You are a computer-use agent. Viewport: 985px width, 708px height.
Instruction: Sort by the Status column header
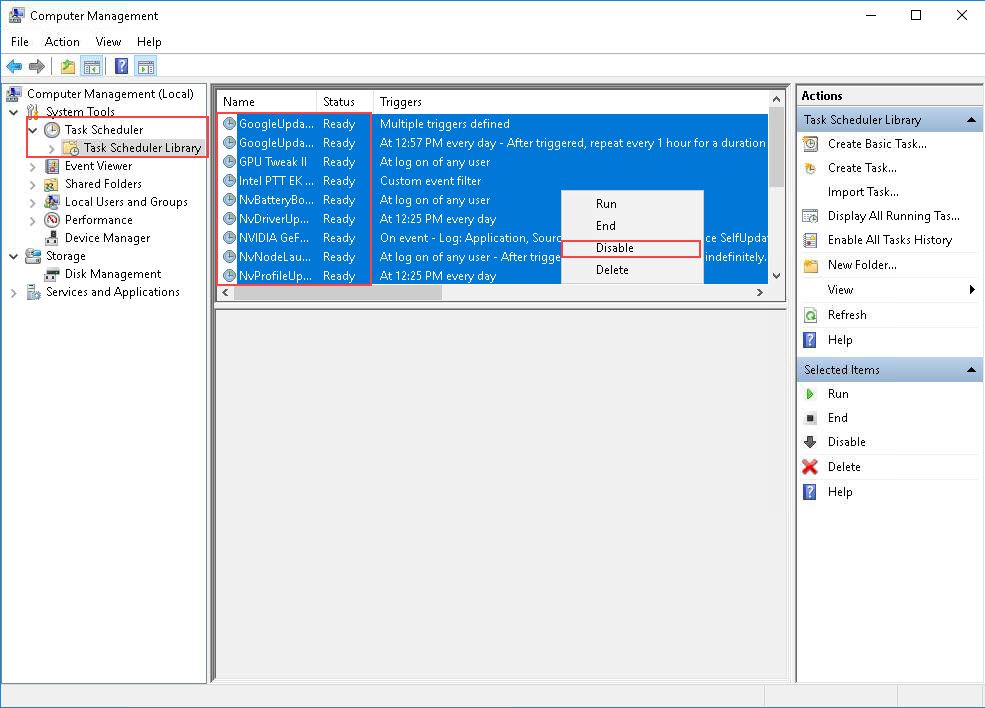click(345, 102)
